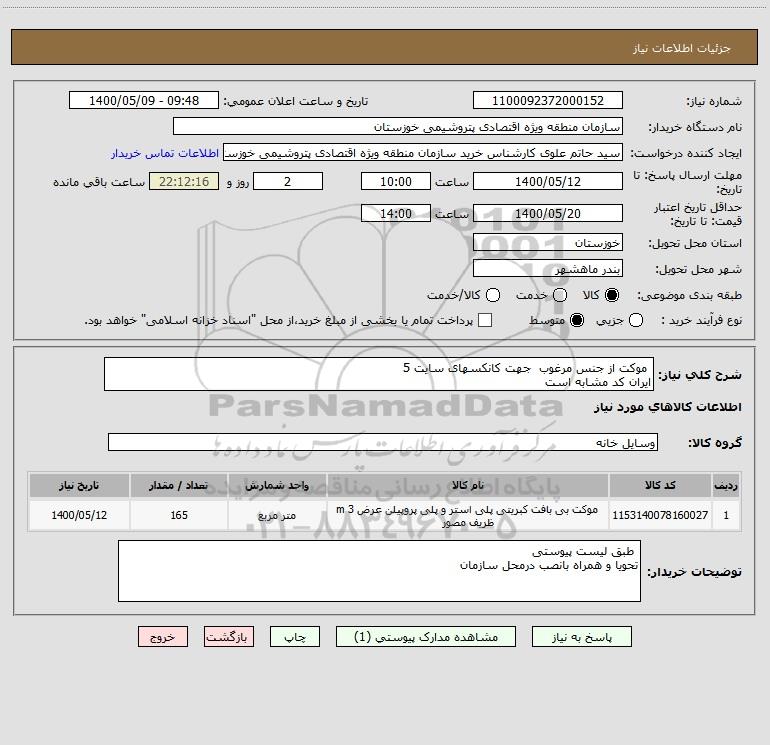The height and width of the screenshot is (745, 770).
Task: Choose the جزیی purchase type radio
Action: 636,320
